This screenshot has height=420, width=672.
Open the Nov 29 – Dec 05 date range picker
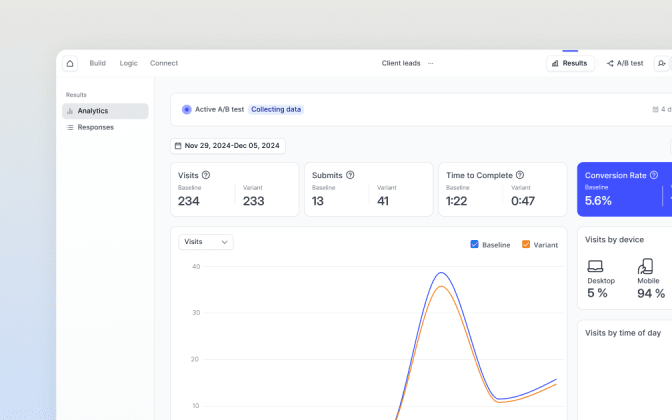(228, 146)
